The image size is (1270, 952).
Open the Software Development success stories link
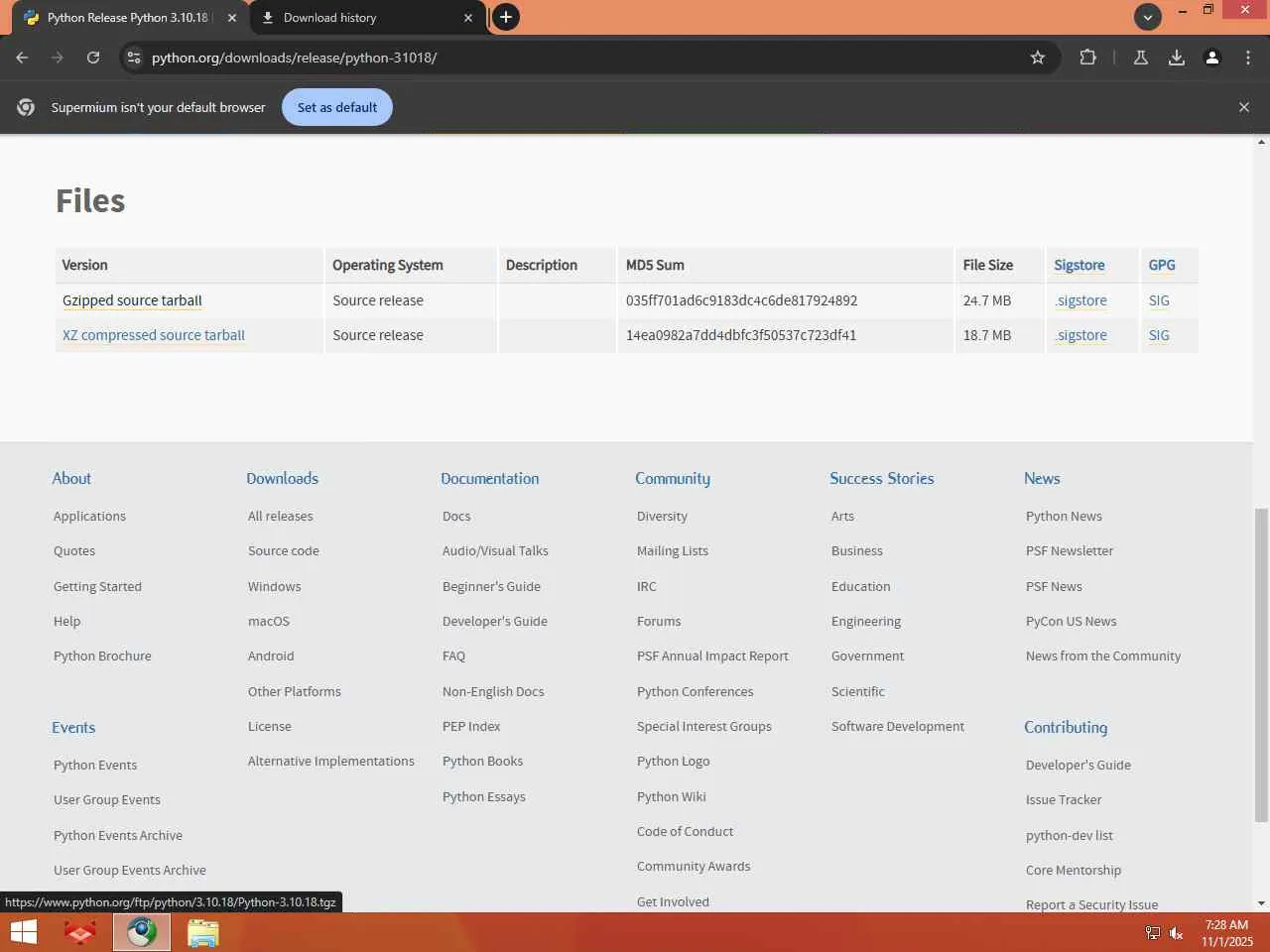click(x=898, y=726)
